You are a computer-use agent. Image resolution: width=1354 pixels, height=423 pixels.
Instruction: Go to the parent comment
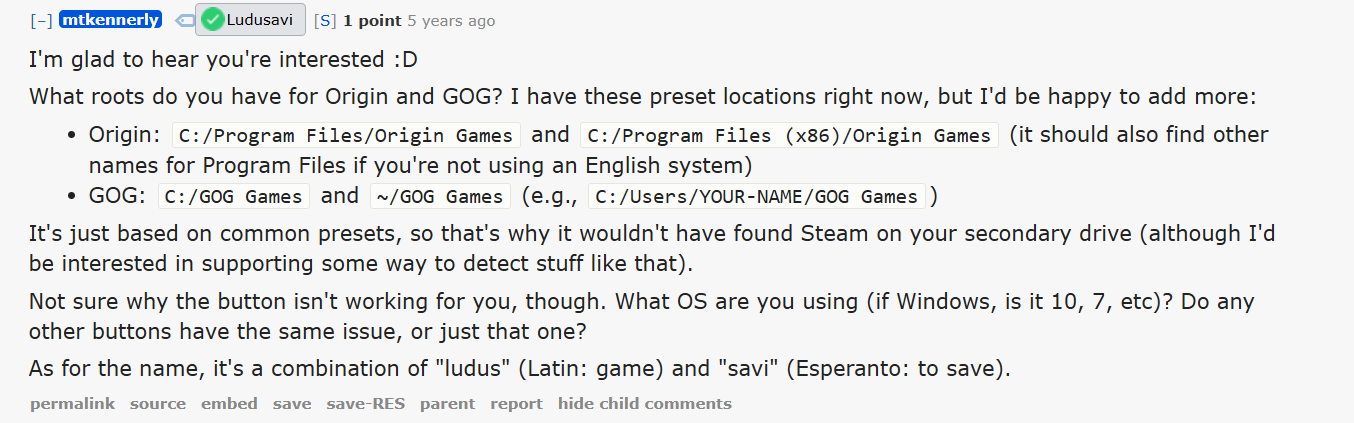coord(447,404)
